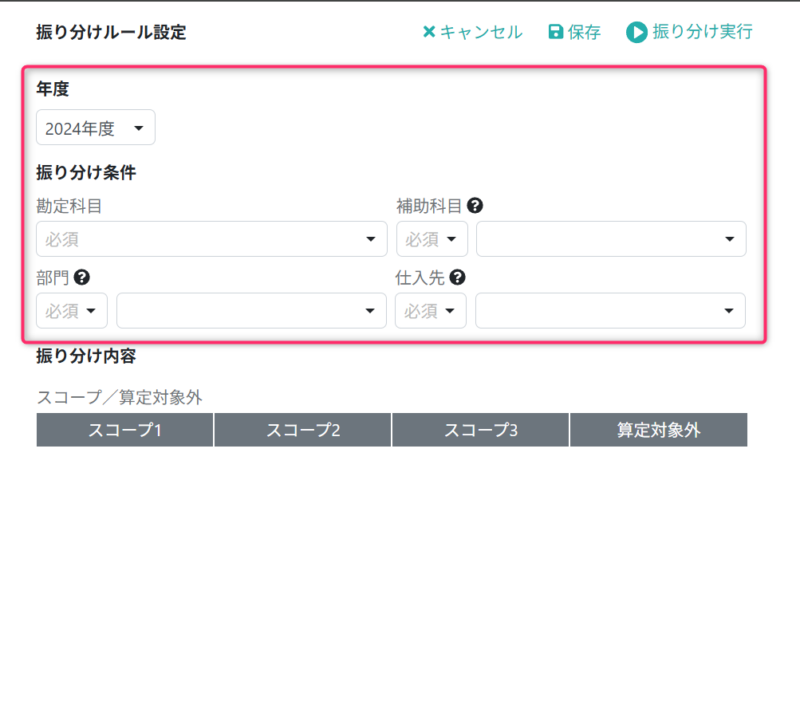
Task: Open the empty 補助科目 selection dropdown
Action: coord(610,239)
